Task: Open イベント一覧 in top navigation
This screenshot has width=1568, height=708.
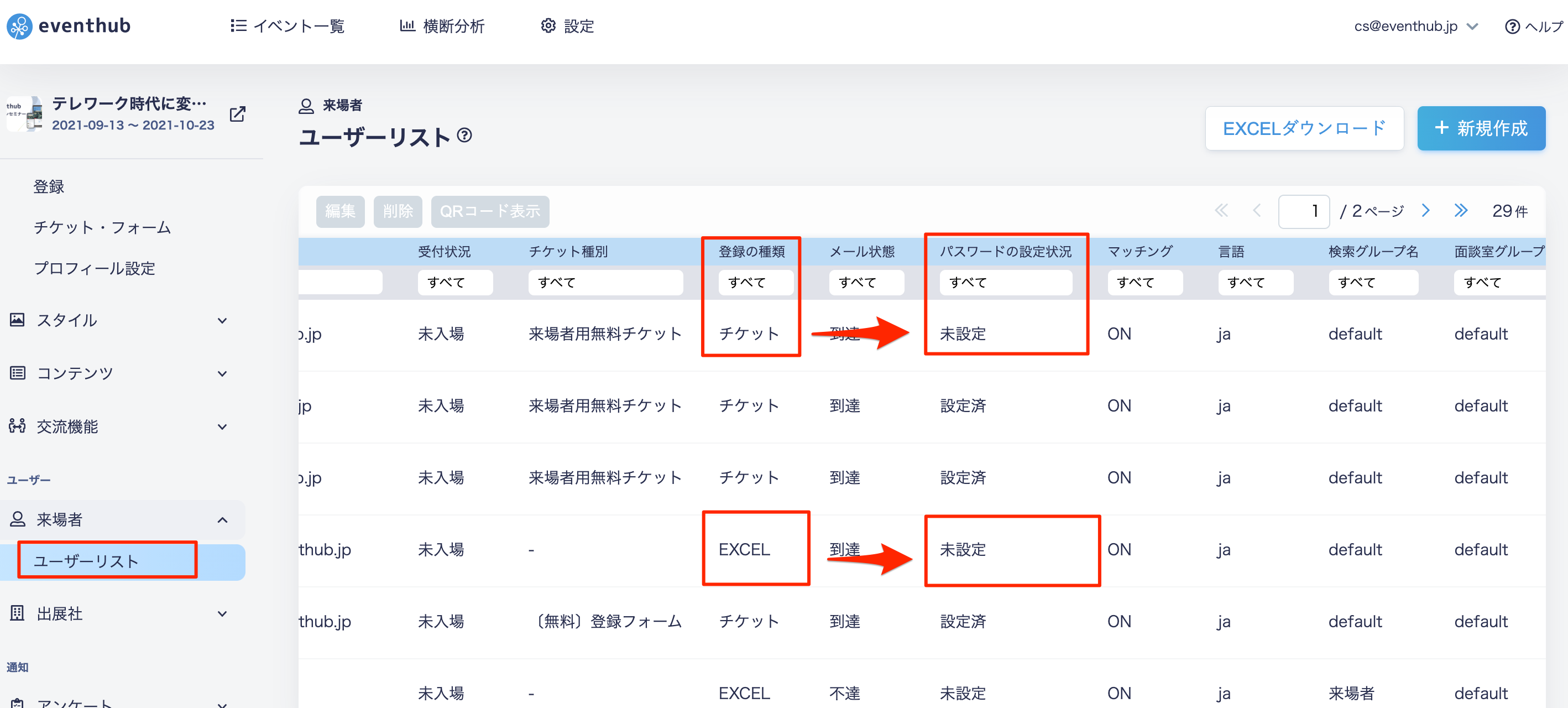Action: [288, 25]
